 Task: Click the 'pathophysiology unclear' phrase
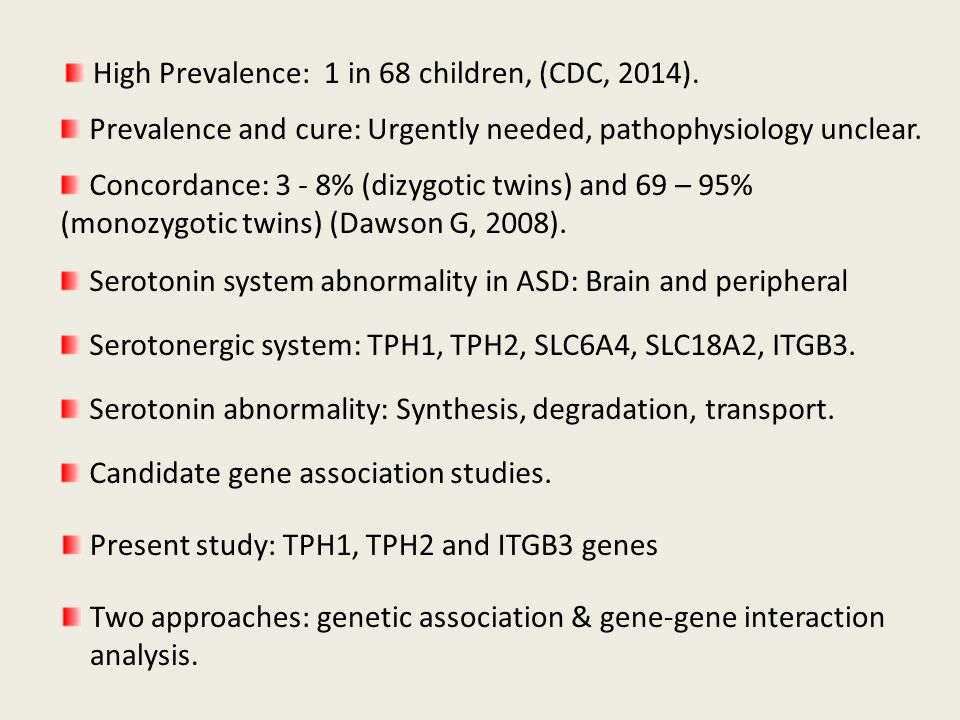point(760,130)
